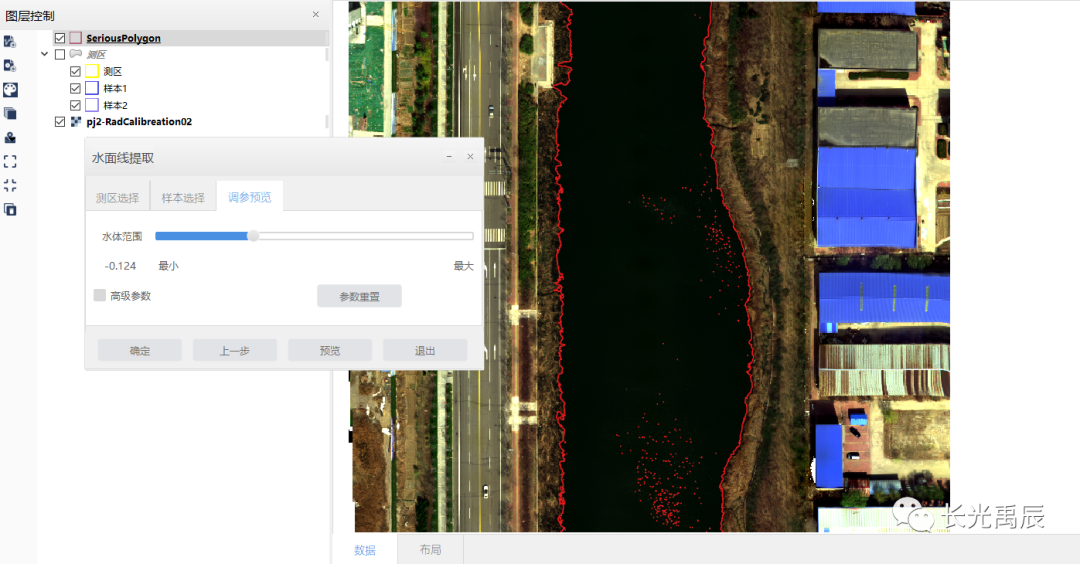The image size is (1080, 564).
Task: Click the yellow 测区 layer color swatch
Action: pos(92,72)
